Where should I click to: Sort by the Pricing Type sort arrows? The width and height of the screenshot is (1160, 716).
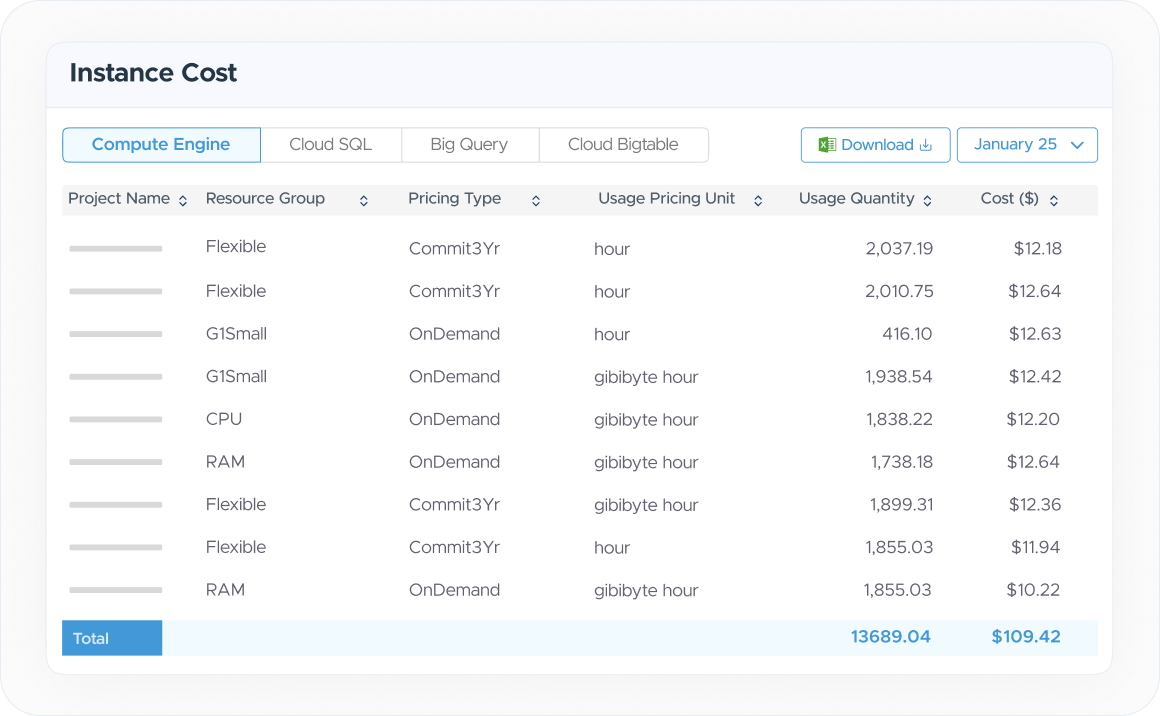[536, 200]
